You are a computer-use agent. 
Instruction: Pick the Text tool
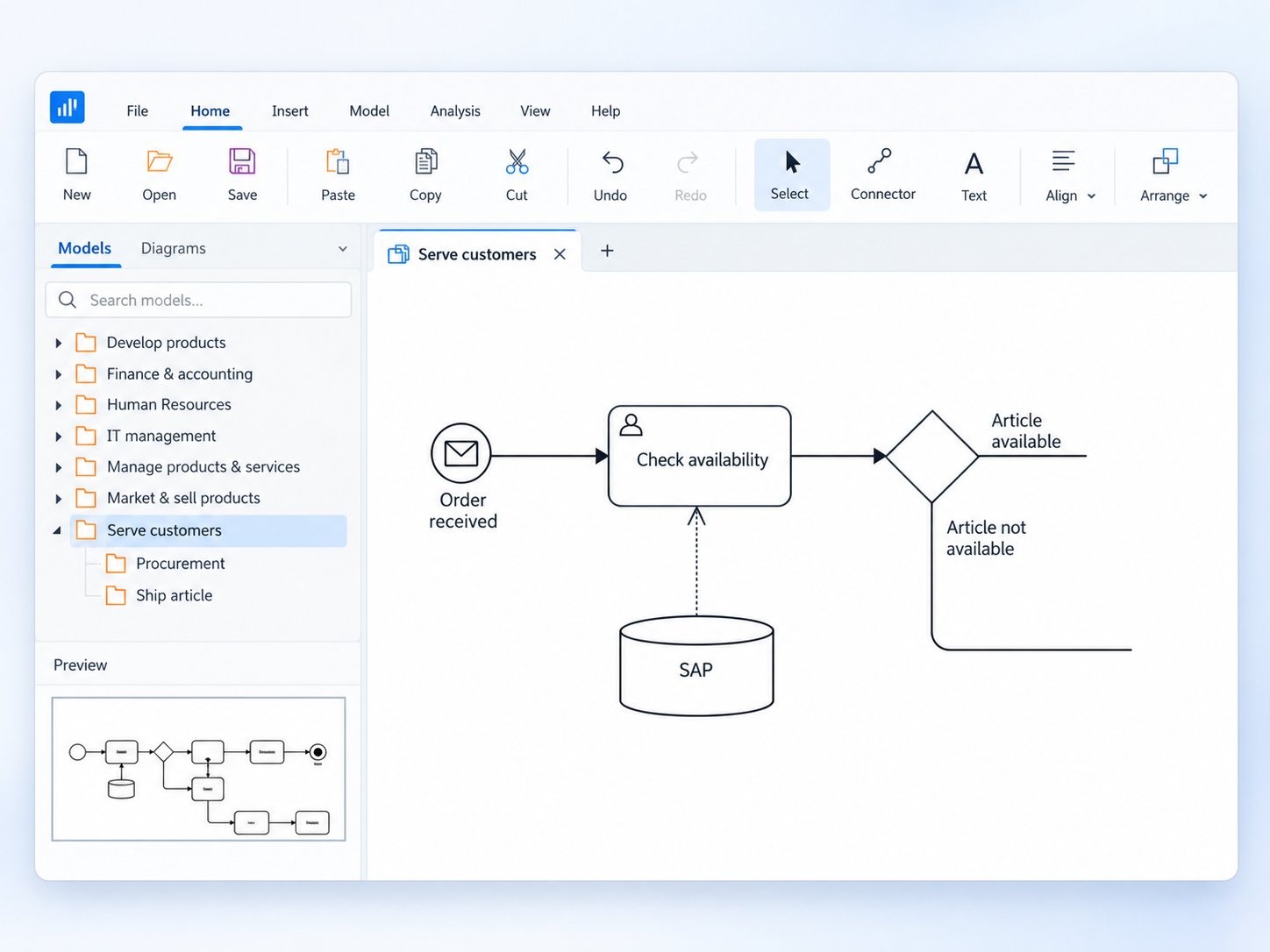point(974,174)
